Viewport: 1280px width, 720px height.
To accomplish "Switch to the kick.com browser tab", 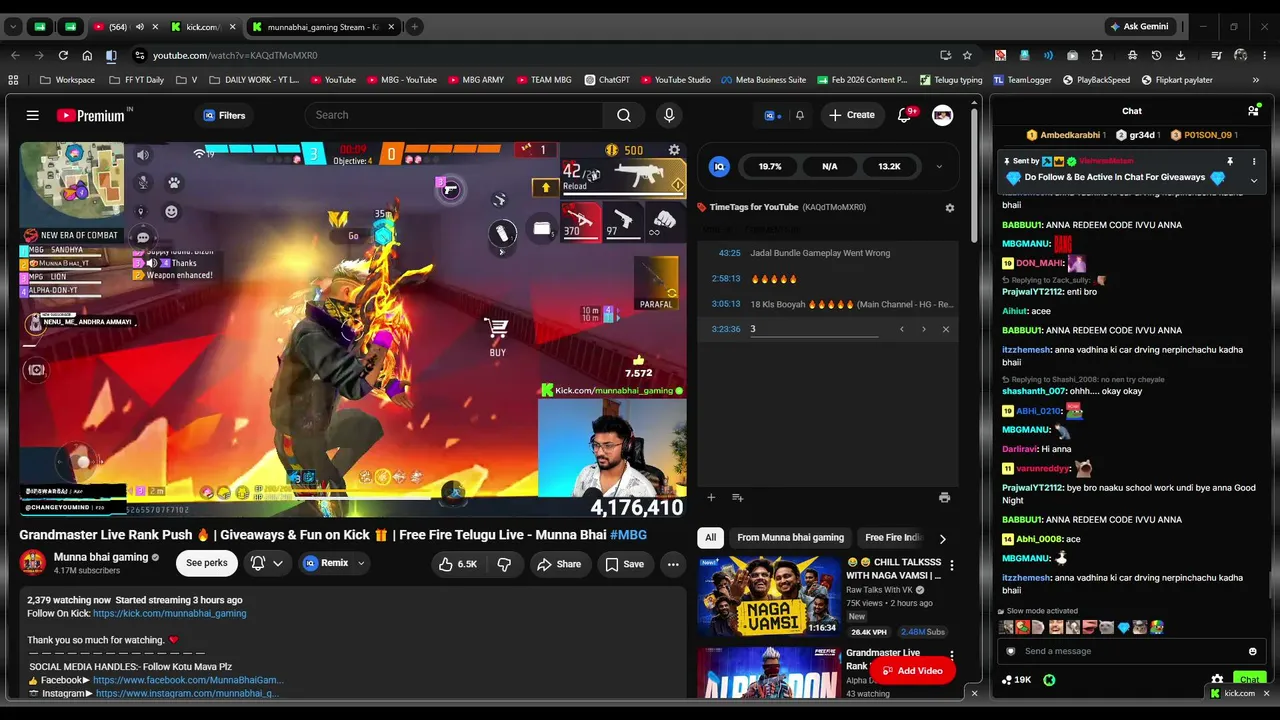I will click(202, 27).
